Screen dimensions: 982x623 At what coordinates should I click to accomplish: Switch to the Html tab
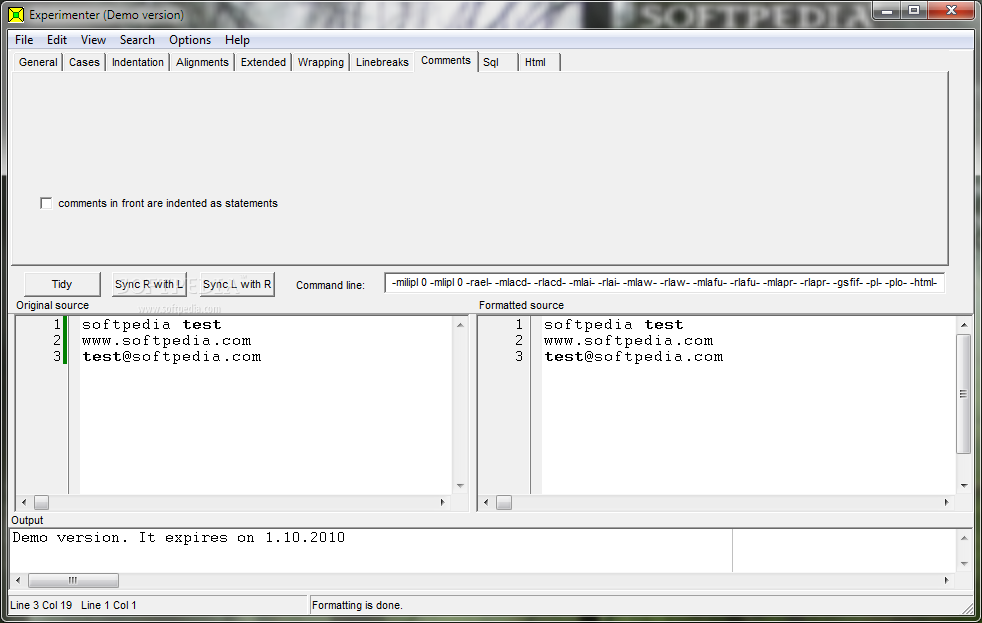pos(539,62)
